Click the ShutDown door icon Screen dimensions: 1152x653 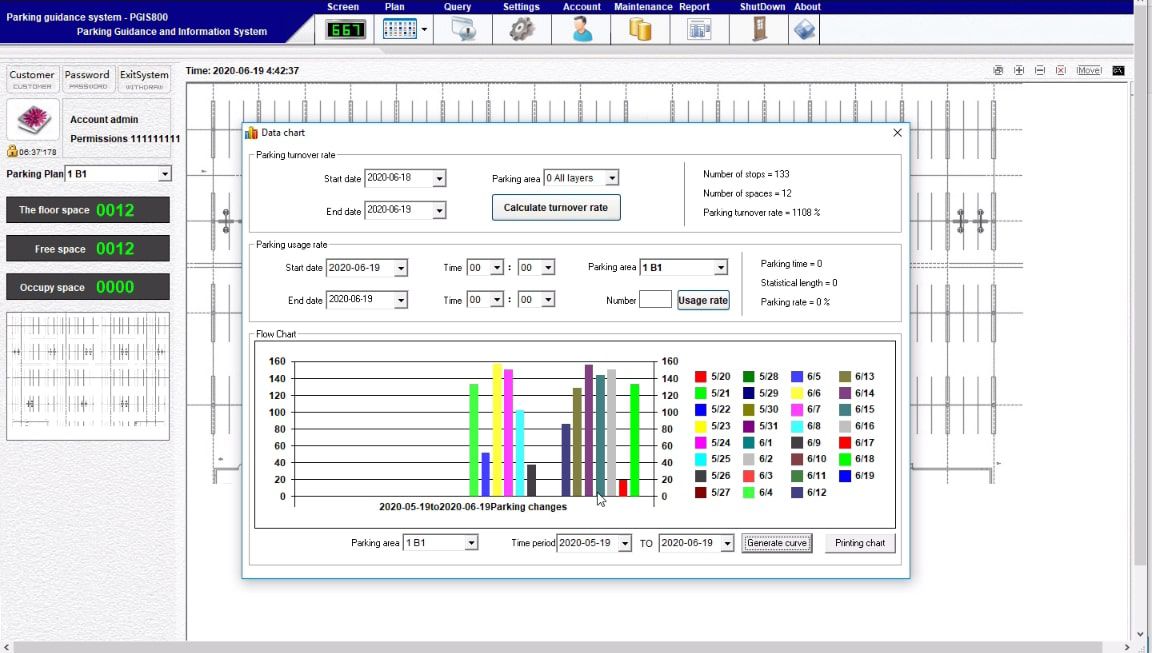pyautogui.click(x=763, y=30)
